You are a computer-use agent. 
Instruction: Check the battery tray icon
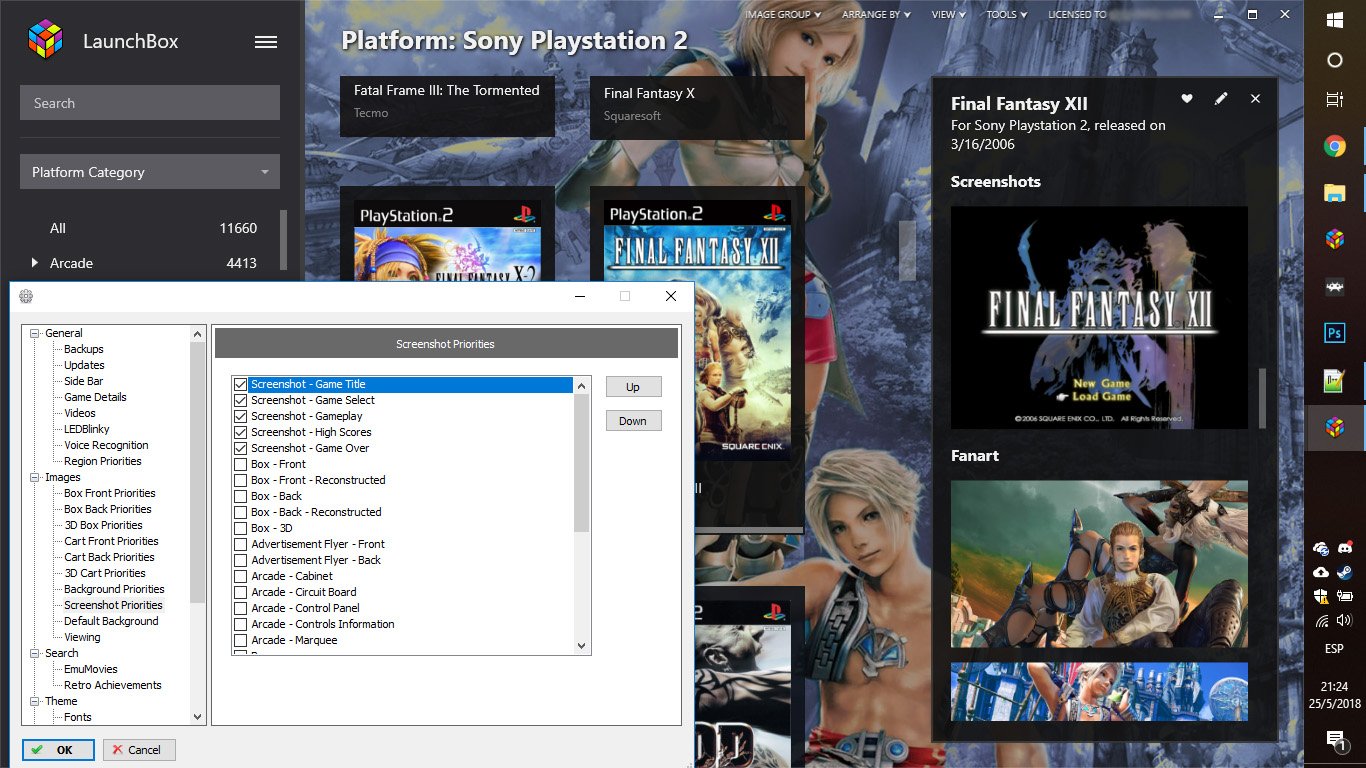point(1345,596)
